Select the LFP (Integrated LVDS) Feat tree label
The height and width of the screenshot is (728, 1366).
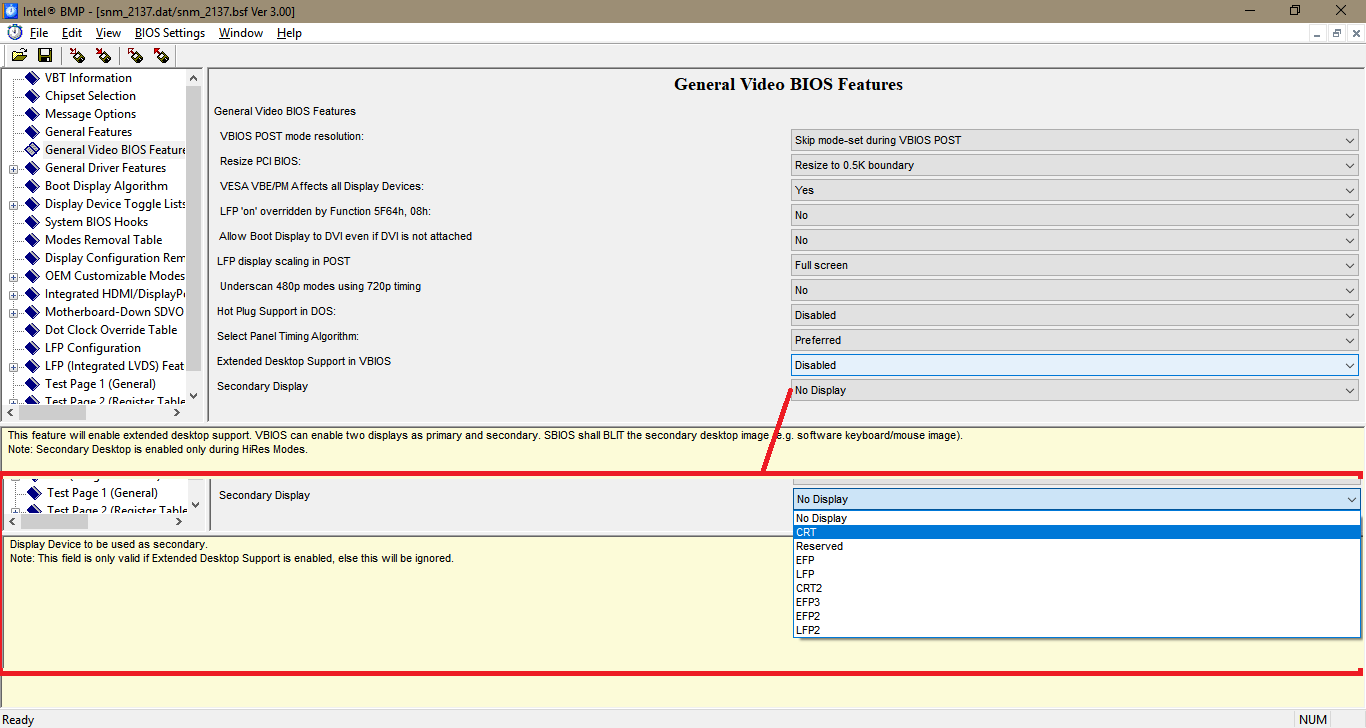tap(114, 366)
